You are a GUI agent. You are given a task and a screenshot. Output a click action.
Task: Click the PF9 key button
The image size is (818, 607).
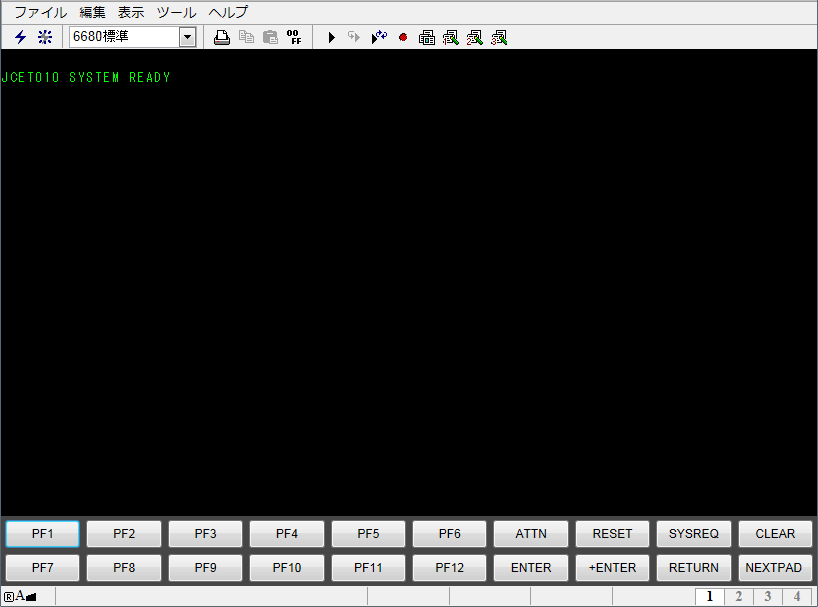pyautogui.click(x=206, y=567)
